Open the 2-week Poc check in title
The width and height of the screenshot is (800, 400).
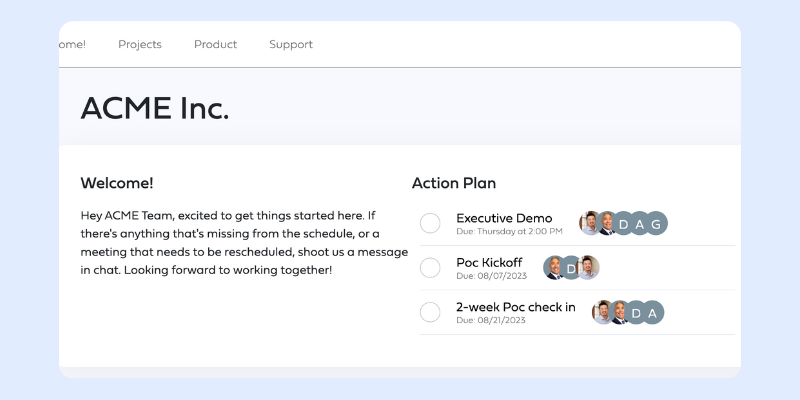516,307
